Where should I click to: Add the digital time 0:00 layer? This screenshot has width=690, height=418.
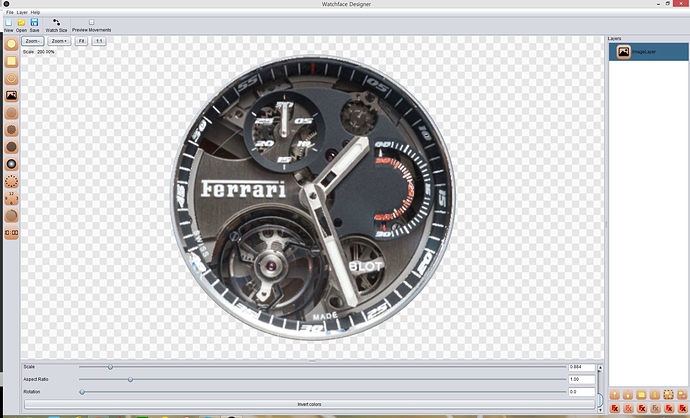click(x=11, y=233)
